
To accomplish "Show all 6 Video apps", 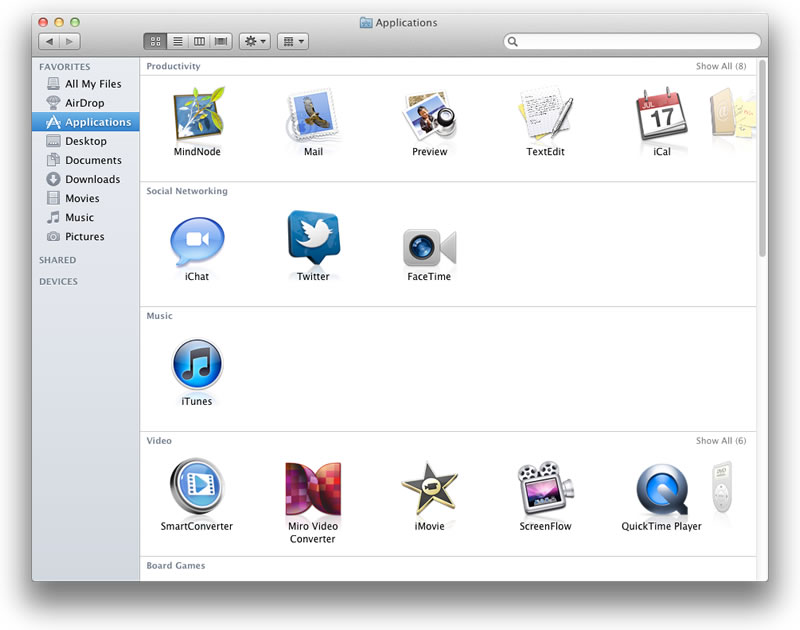I will coord(720,440).
